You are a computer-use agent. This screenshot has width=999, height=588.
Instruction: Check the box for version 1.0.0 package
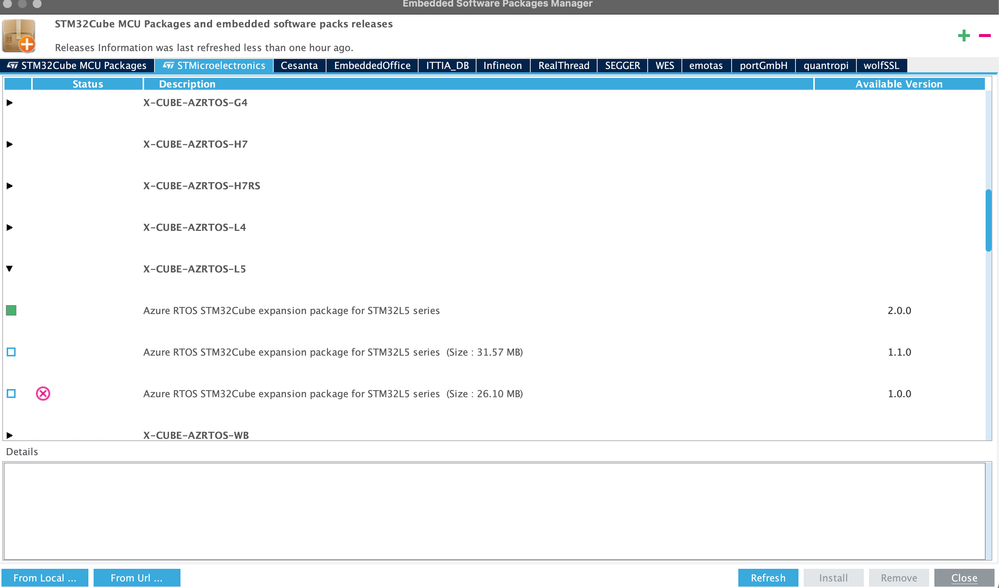pos(11,394)
